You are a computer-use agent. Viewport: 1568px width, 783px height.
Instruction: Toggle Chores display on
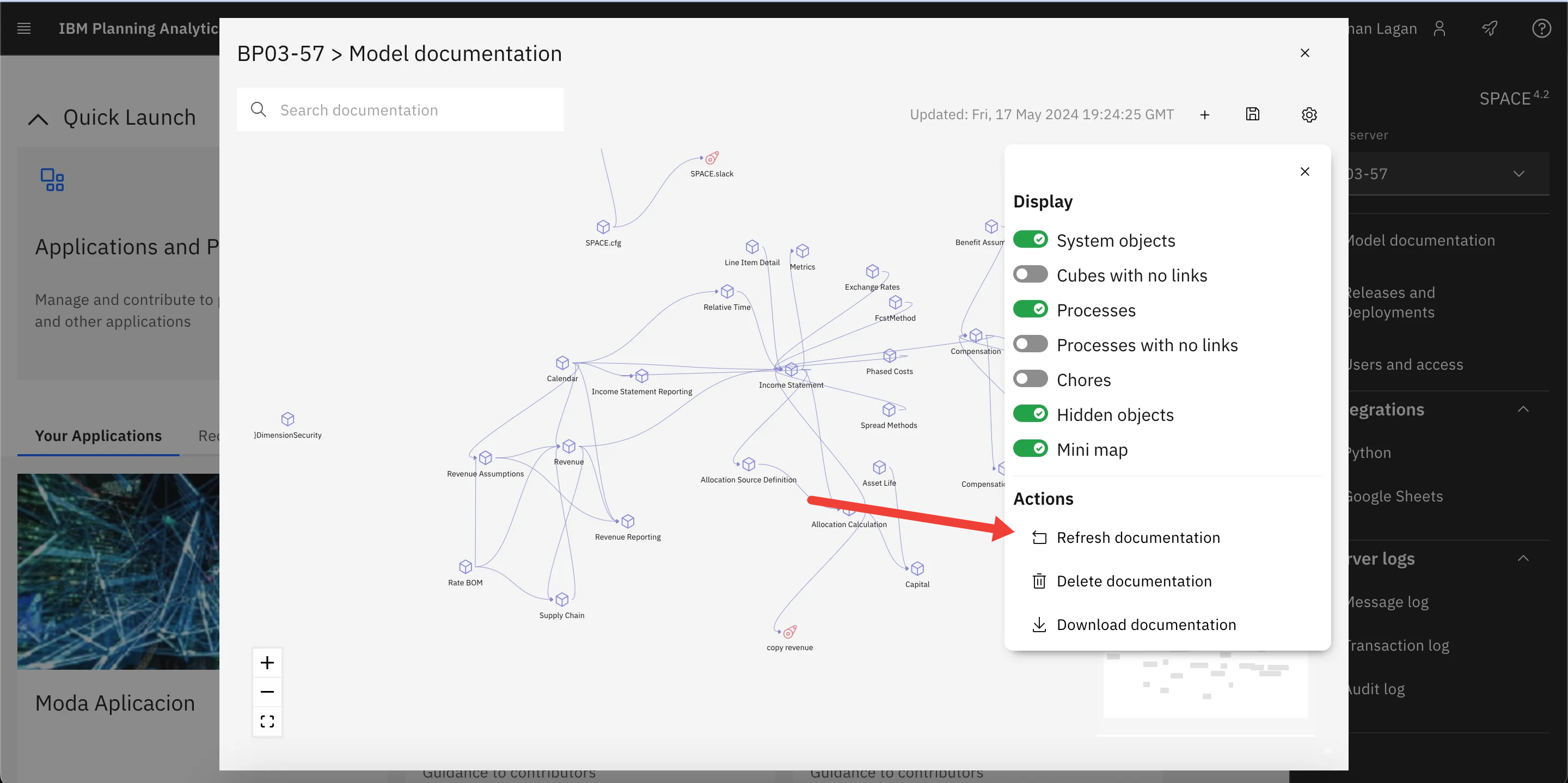(1031, 379)
